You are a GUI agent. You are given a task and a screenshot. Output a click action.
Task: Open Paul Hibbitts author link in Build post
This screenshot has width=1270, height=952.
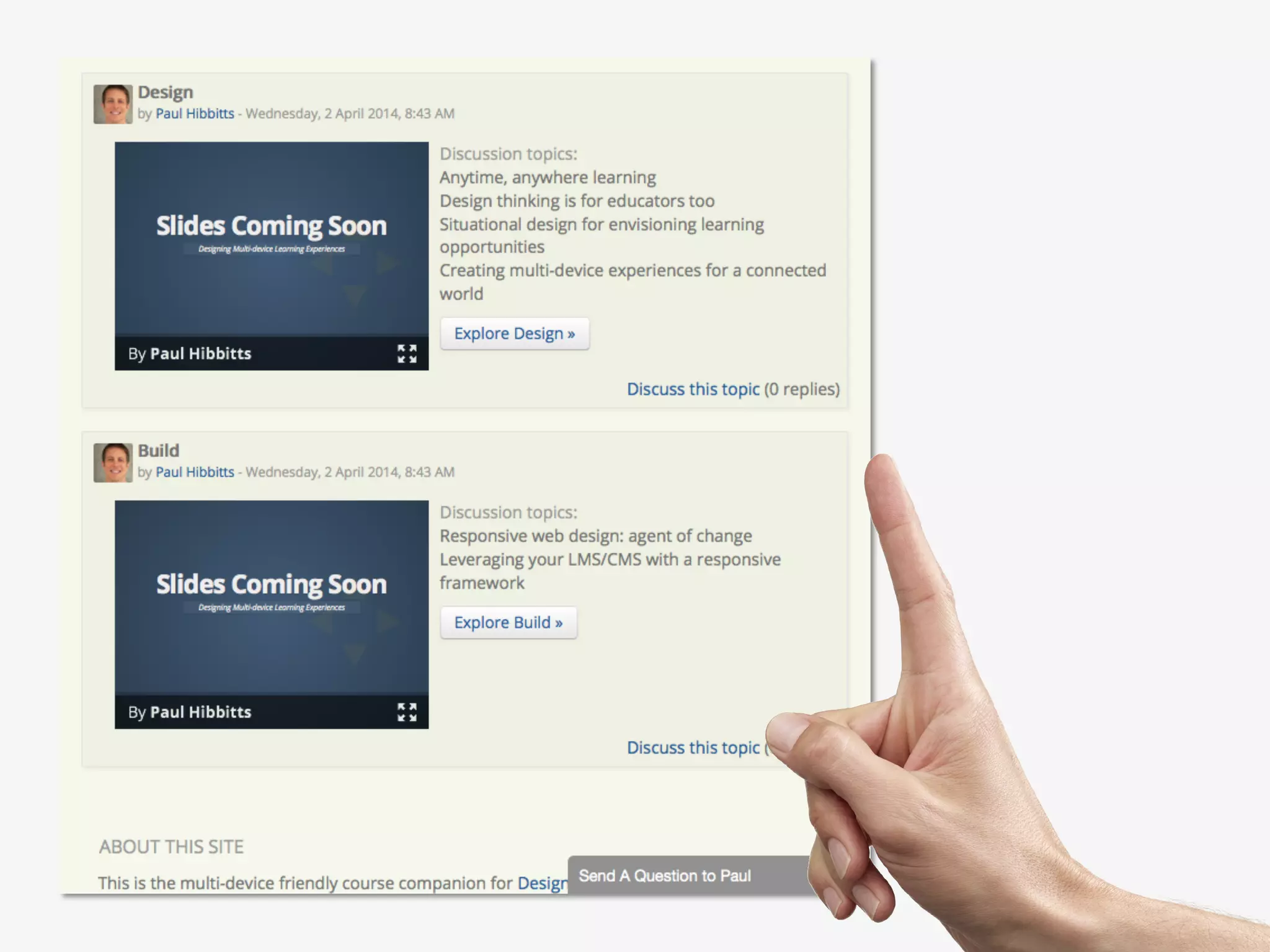point(195,472)
